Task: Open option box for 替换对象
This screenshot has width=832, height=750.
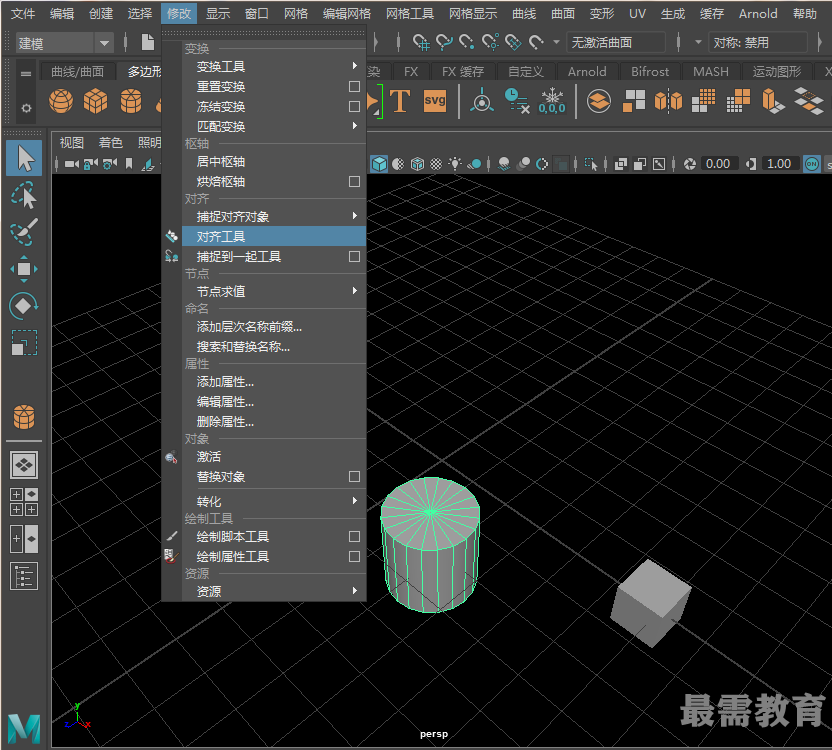Action: pyautogui.click(x=354, y=477)
